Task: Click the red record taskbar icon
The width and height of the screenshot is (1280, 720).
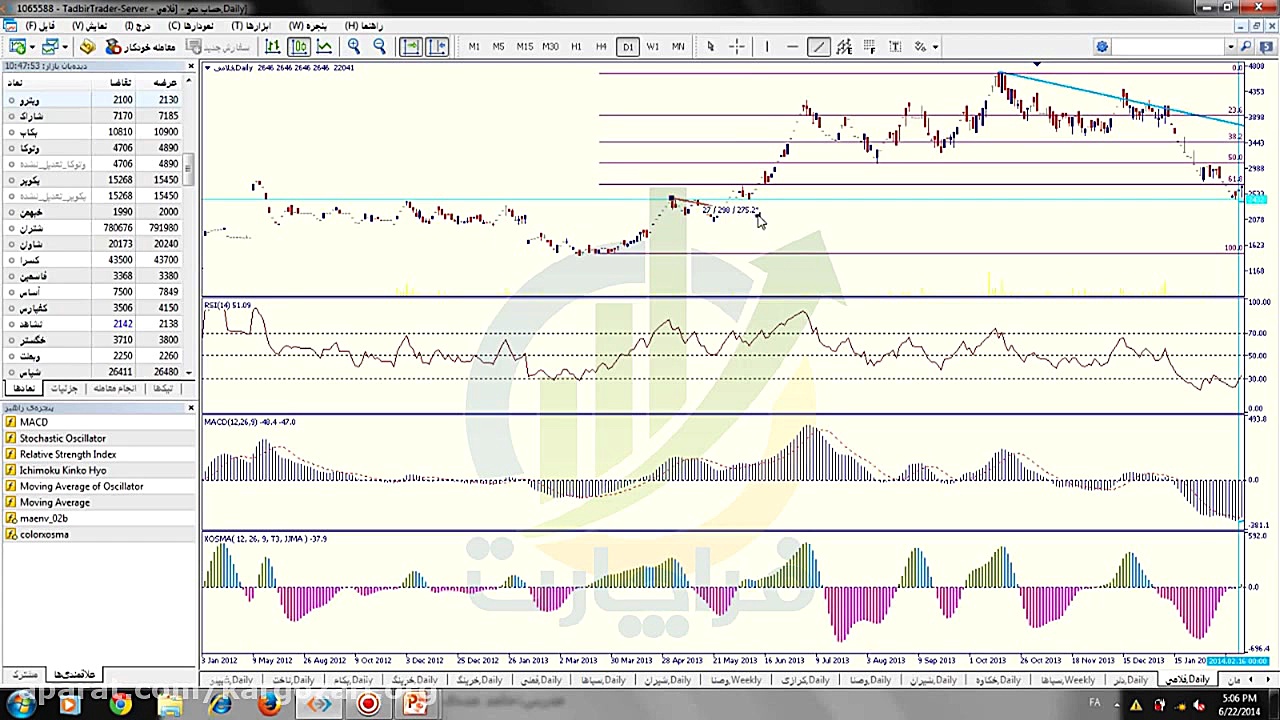Action: coord(368,705)
